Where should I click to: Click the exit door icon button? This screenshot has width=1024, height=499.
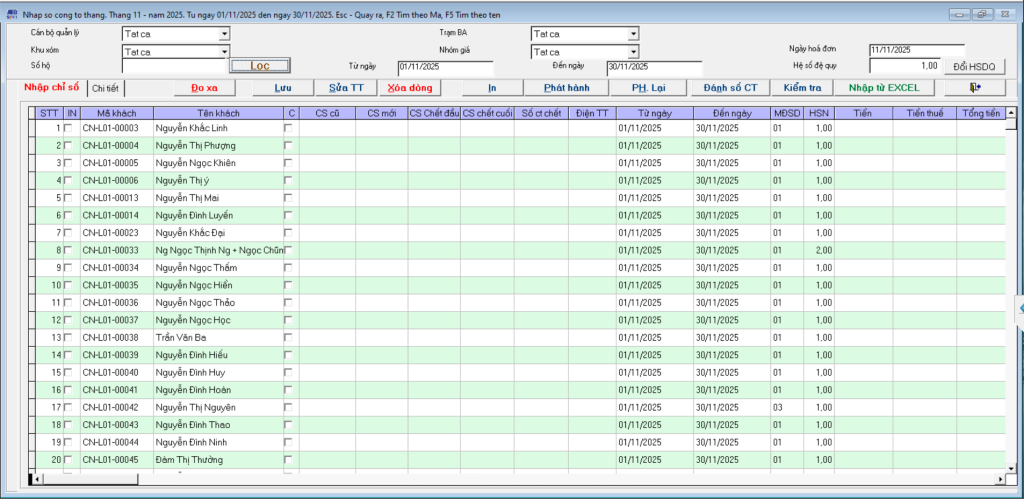coord(974,88)
